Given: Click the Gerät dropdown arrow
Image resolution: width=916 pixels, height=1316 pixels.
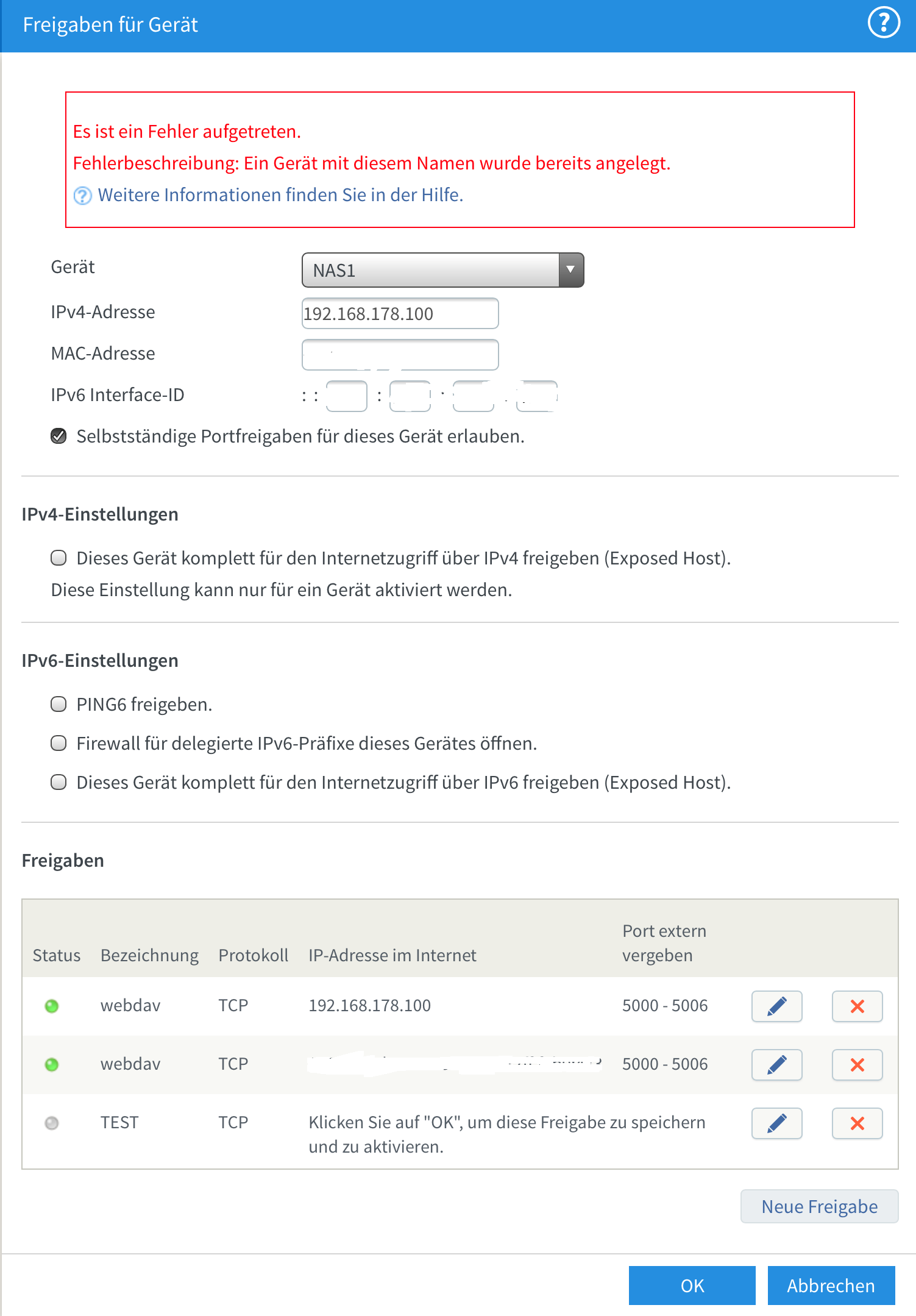Looking at the screenshot, I should (570, 270).
